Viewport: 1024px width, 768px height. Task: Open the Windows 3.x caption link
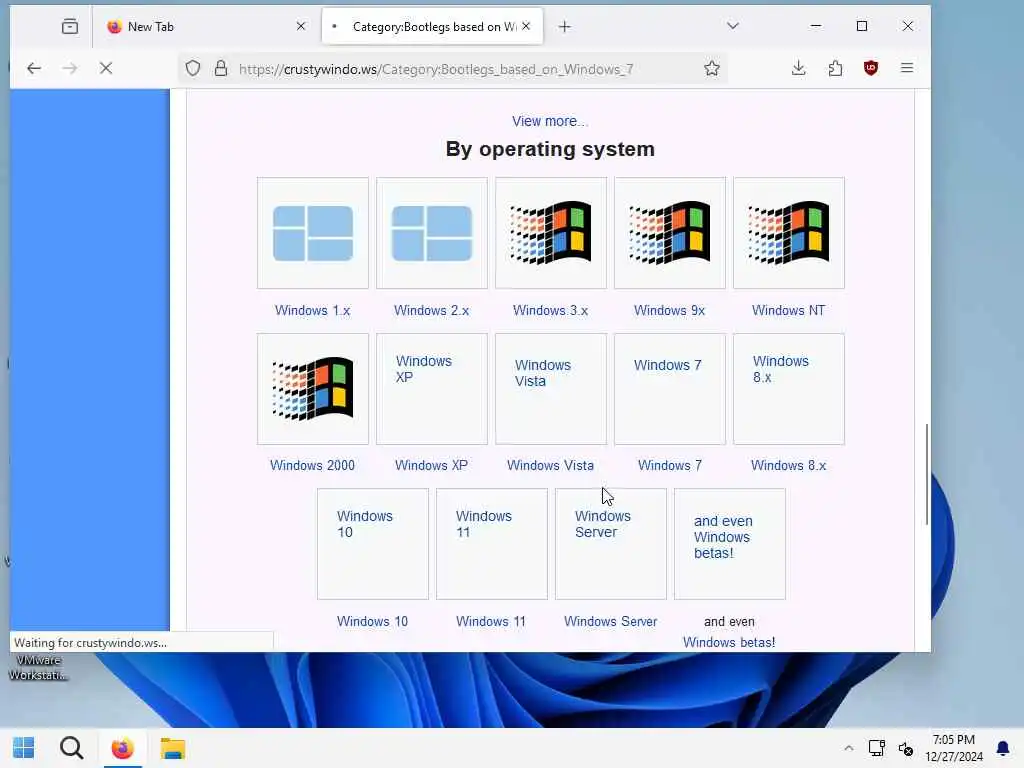coord(551,310)
